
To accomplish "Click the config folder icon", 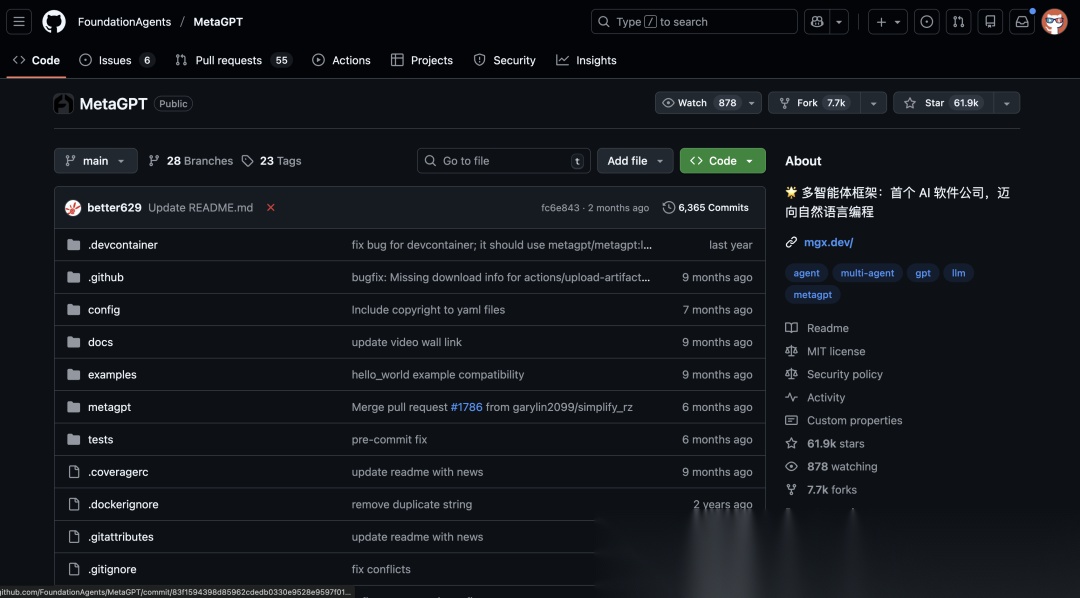I will [74, 309].
